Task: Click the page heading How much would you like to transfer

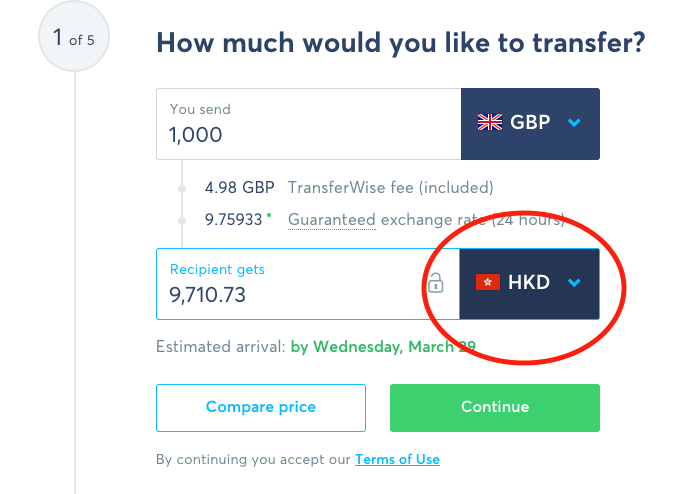Action: 401,43
